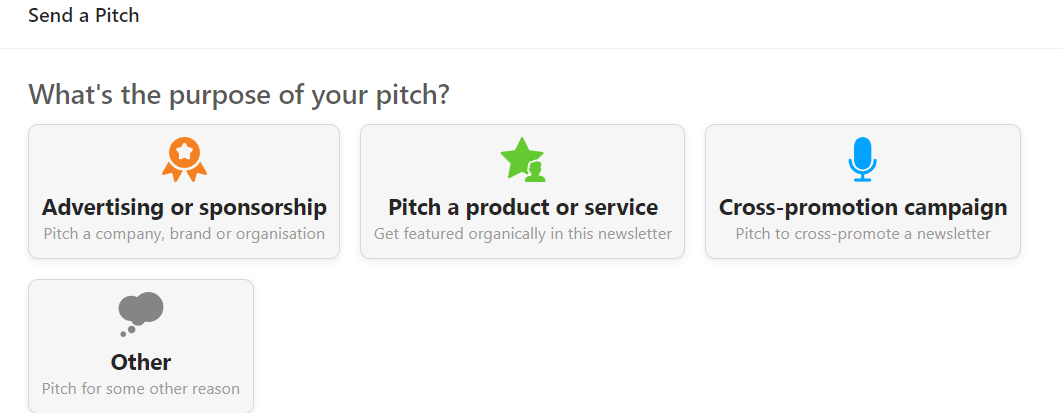Click 'Pitch to cross-promote a newsletter' text

pos(862,234)
